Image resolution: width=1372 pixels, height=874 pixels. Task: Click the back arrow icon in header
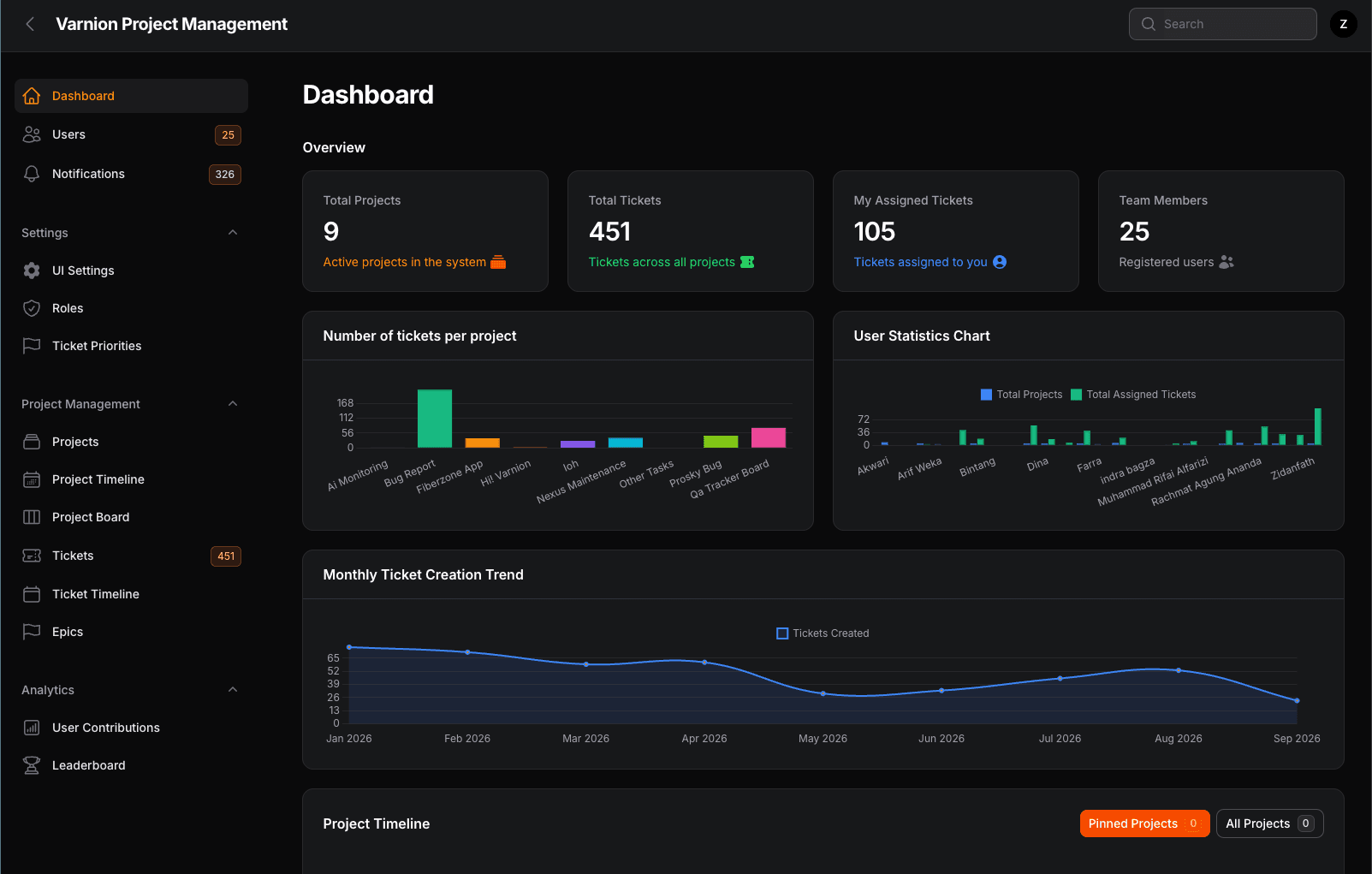point(30,24)
